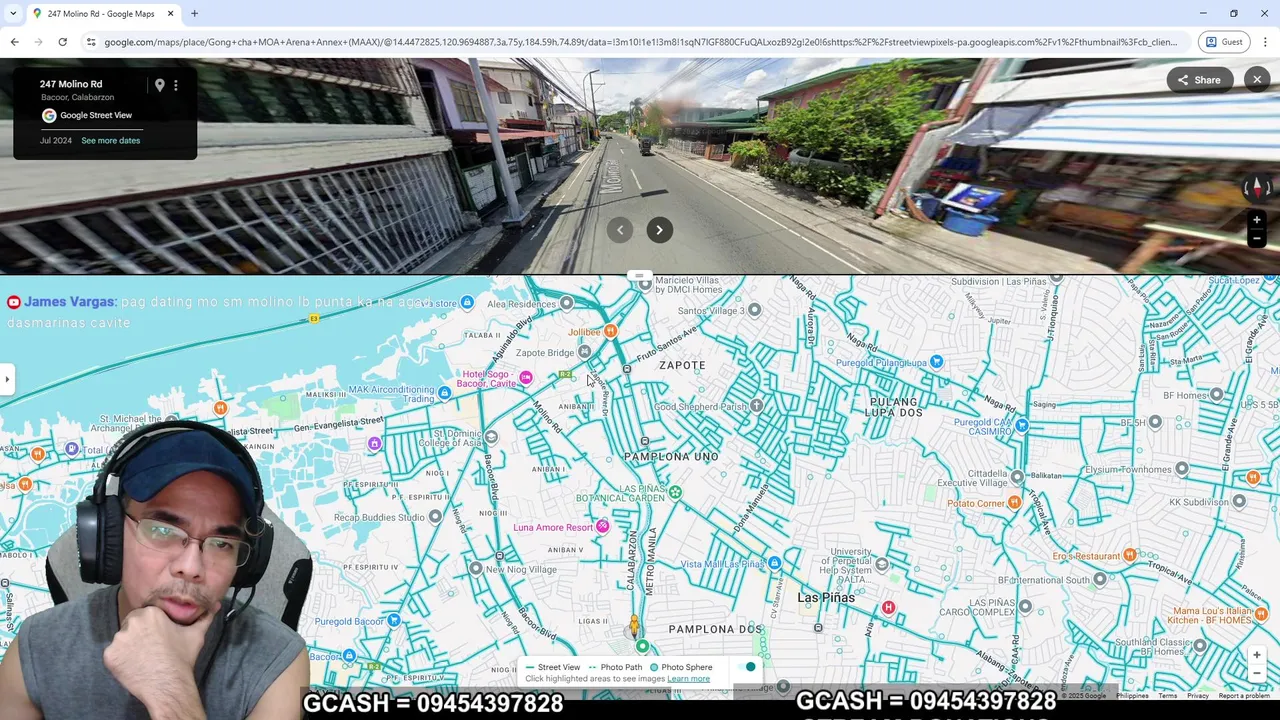
Task: Click the Terms link in map footer
Action: (1167, 696)
